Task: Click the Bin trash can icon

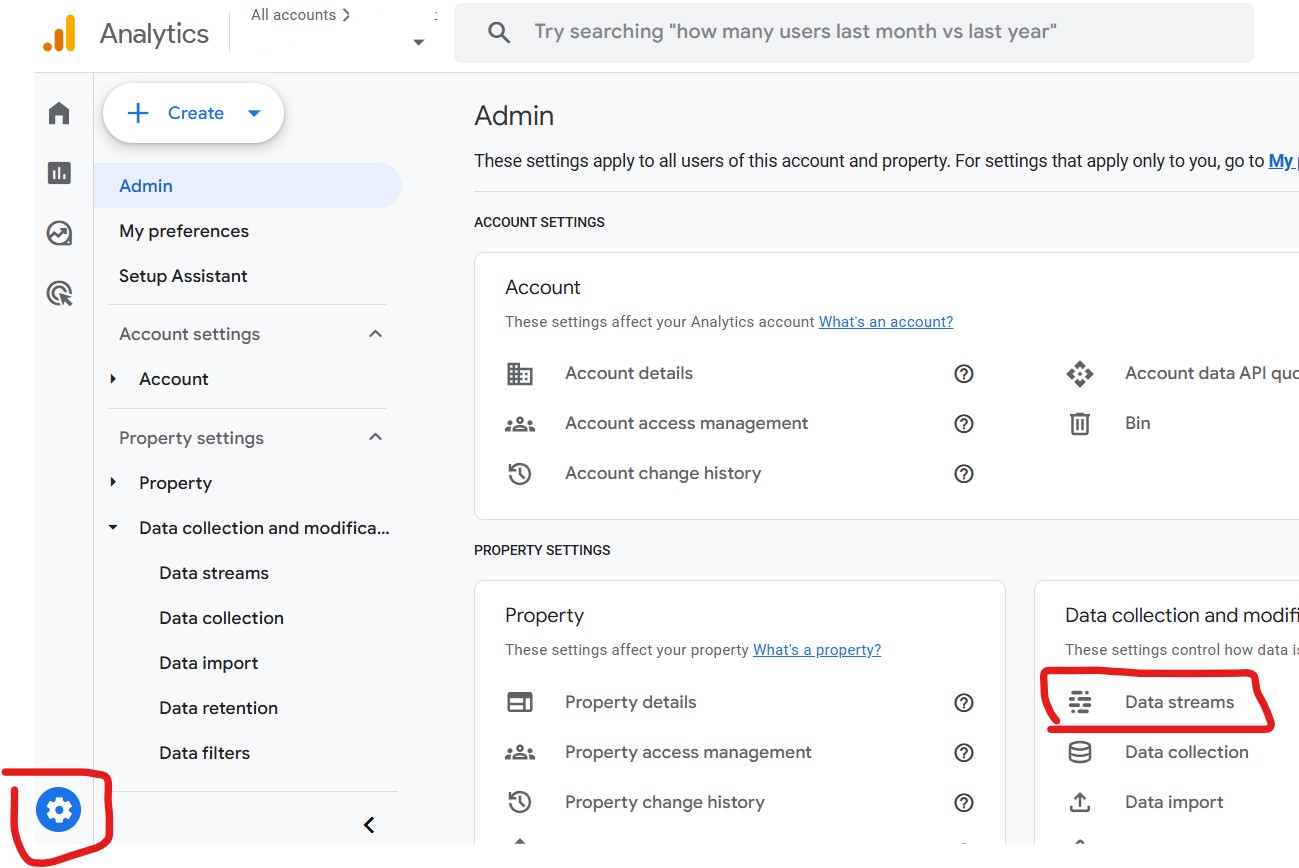Action: [x=1080, y=423]
